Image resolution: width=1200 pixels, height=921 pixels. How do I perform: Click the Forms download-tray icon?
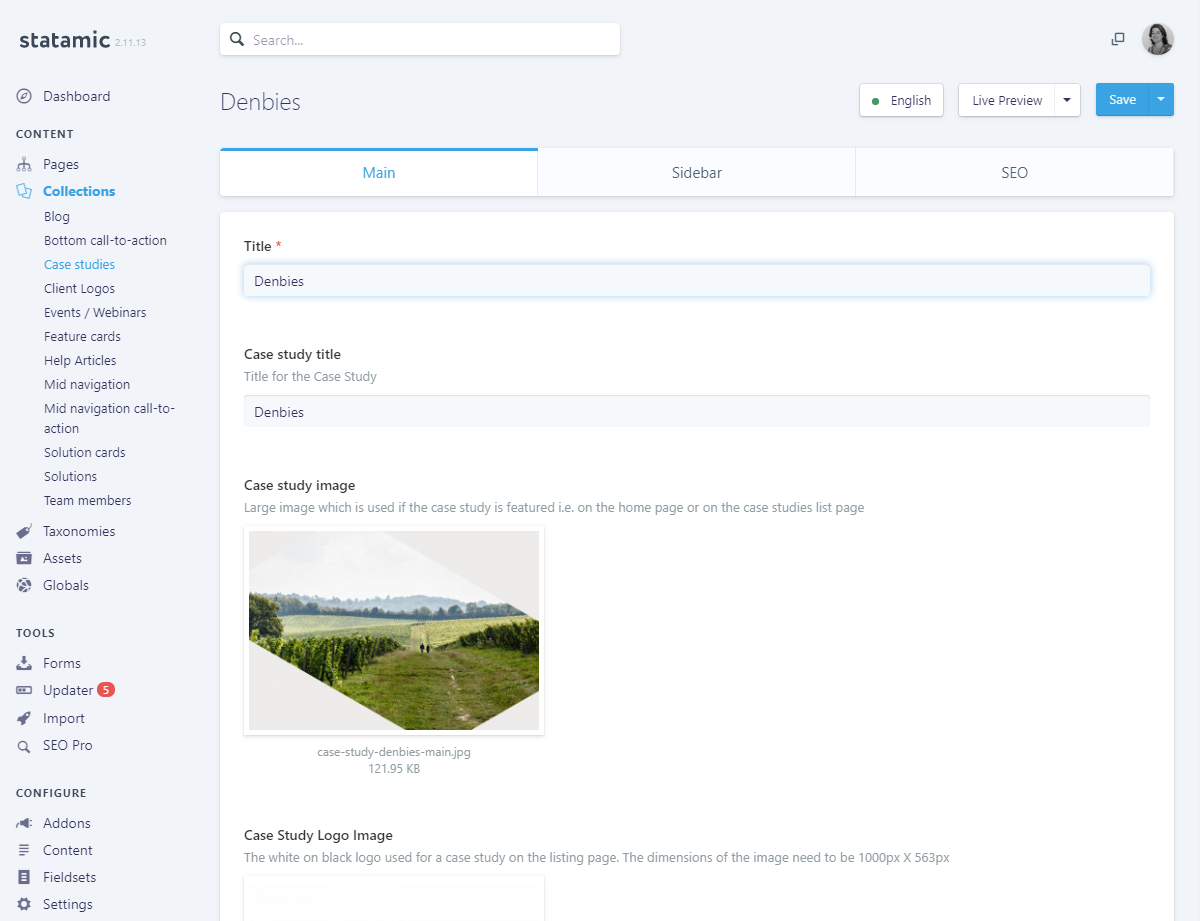24,664
